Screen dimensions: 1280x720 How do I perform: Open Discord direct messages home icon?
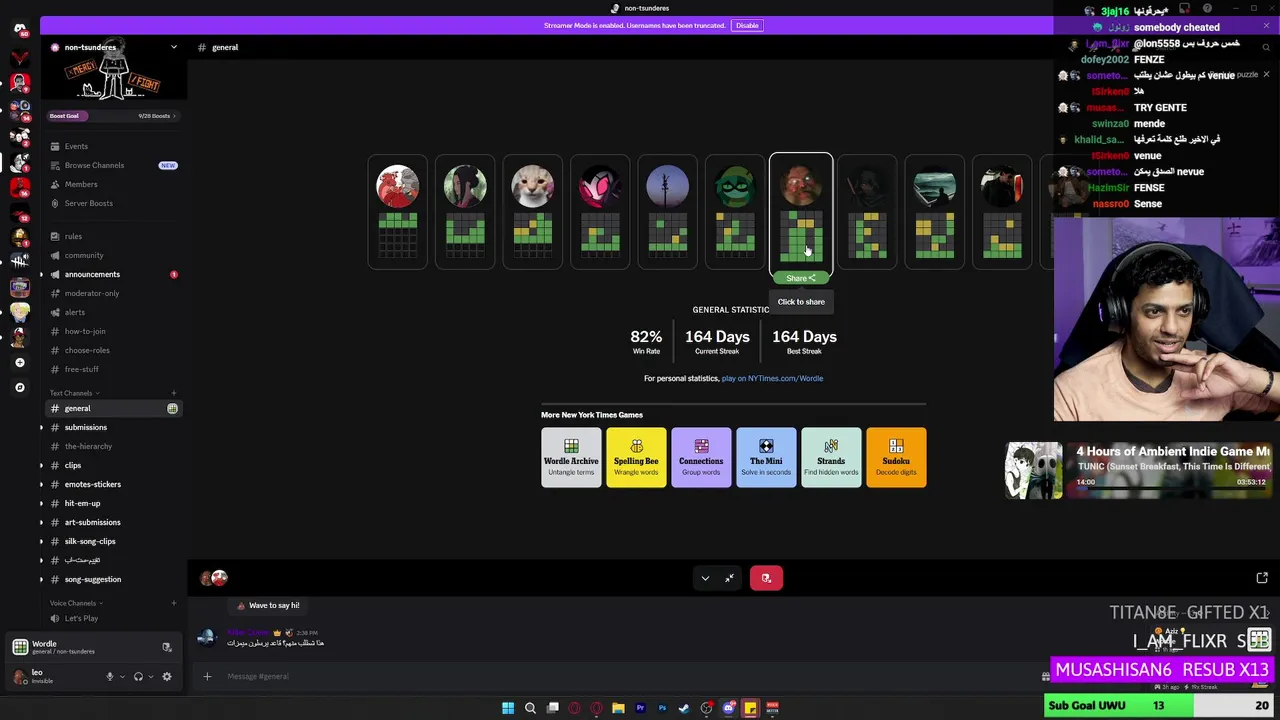pos(20,29)
